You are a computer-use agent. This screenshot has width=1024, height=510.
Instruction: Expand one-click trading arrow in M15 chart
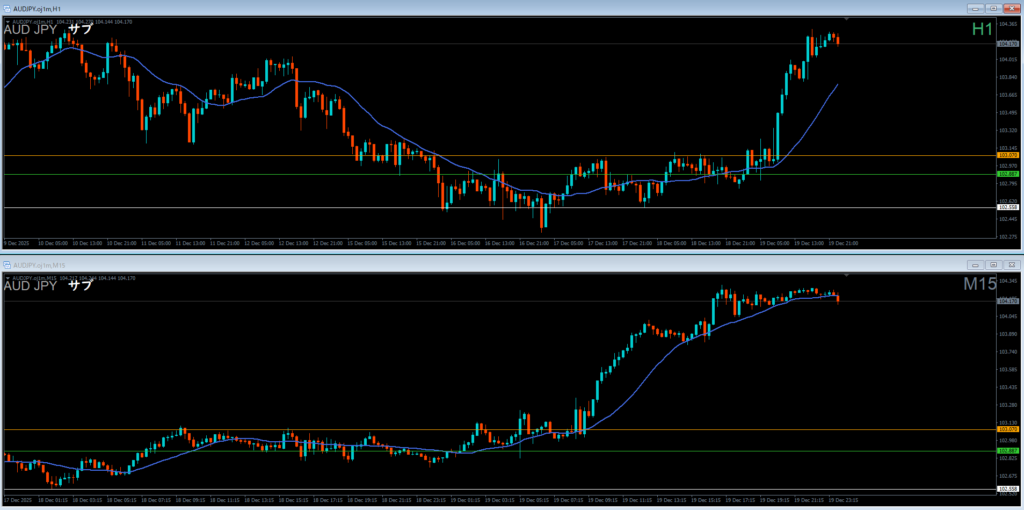tap(6, 277)
